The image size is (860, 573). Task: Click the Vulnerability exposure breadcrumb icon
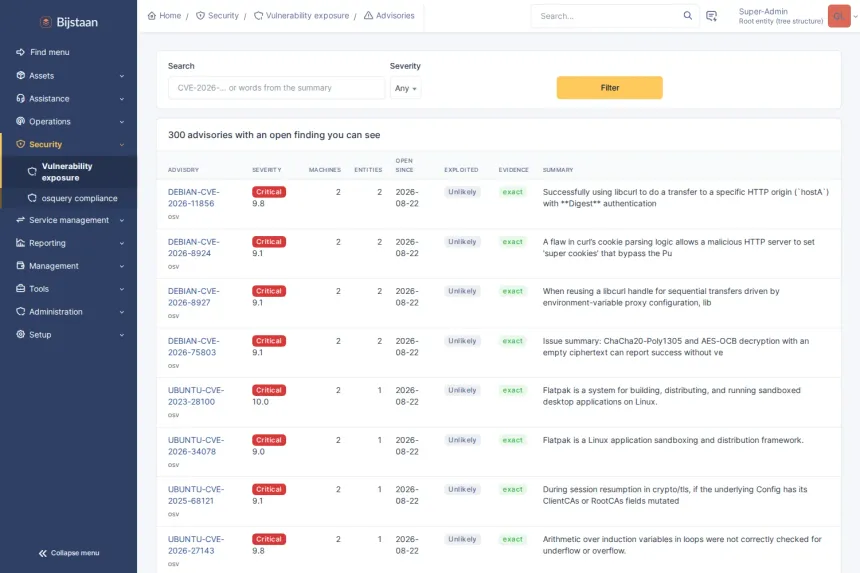tap(258, 15)
